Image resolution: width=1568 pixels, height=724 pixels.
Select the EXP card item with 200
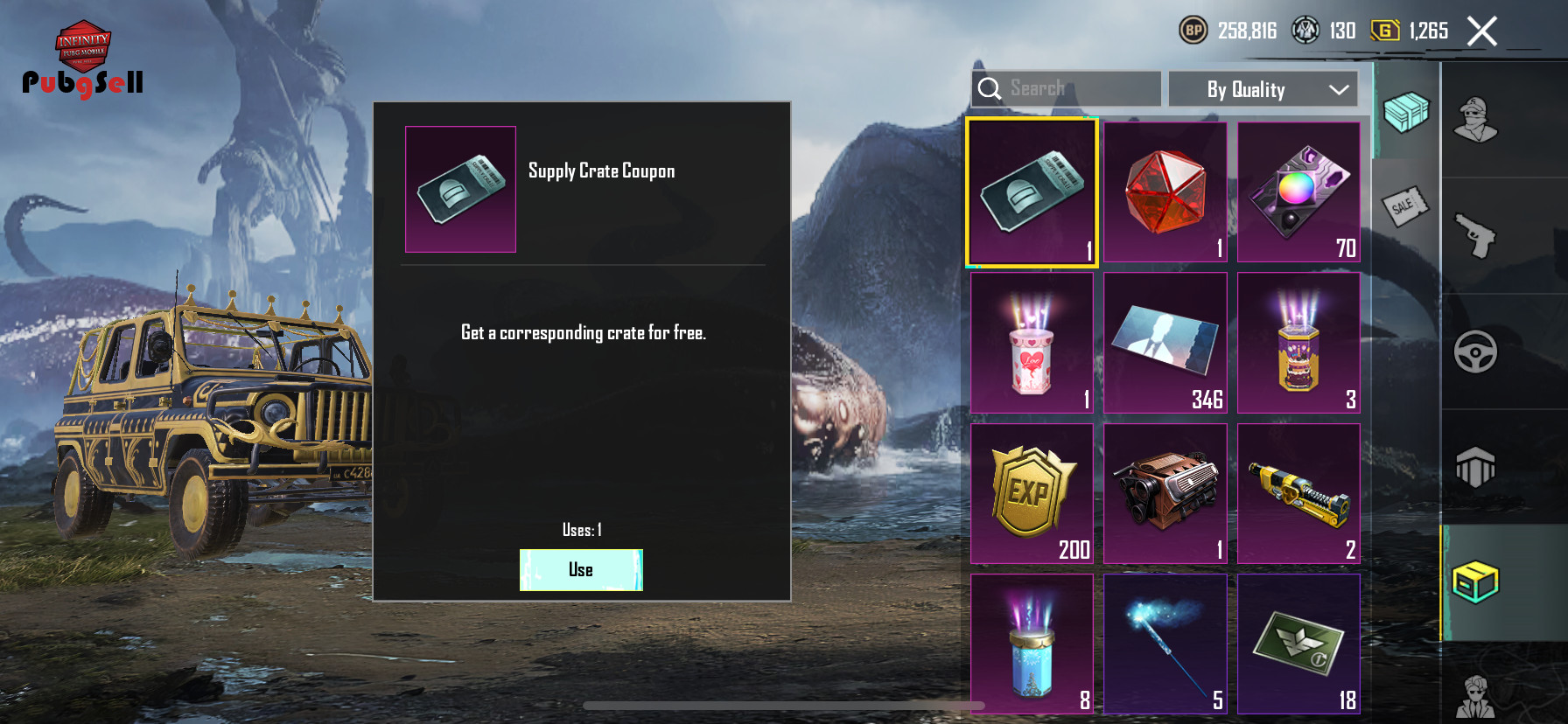[1032, 493]
